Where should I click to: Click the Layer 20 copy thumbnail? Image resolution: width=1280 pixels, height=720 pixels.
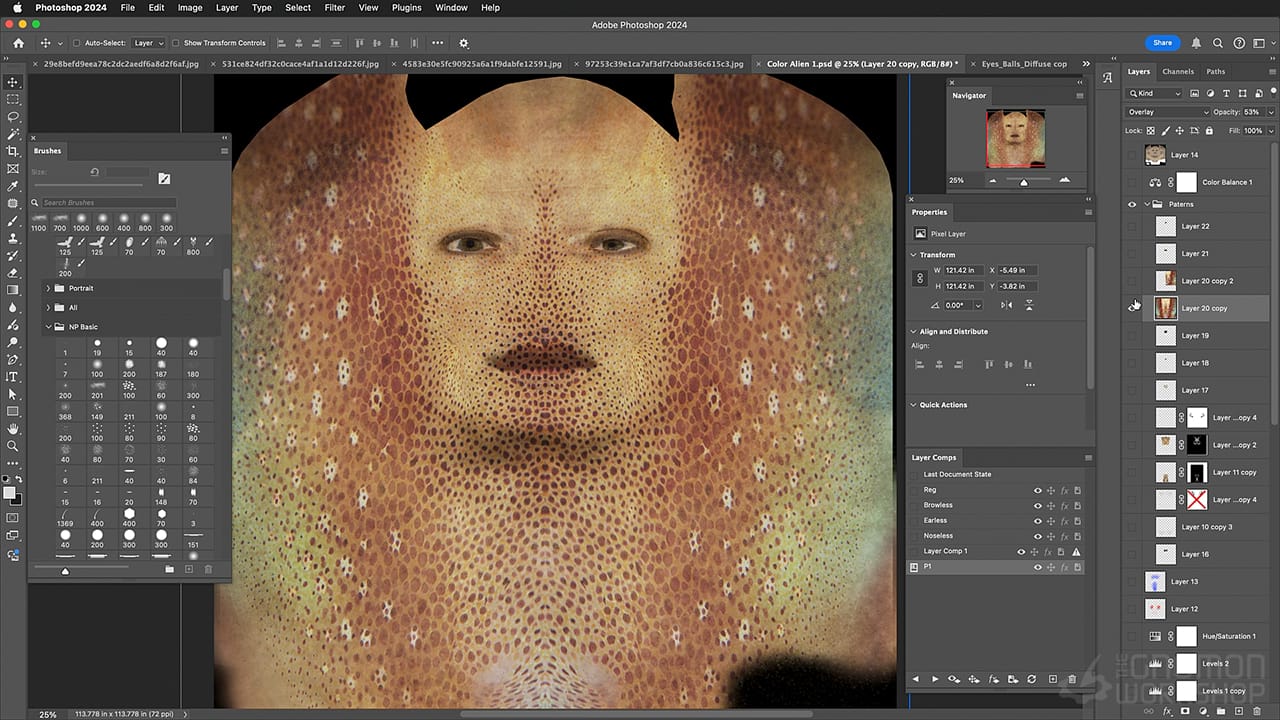[1165, 308]
